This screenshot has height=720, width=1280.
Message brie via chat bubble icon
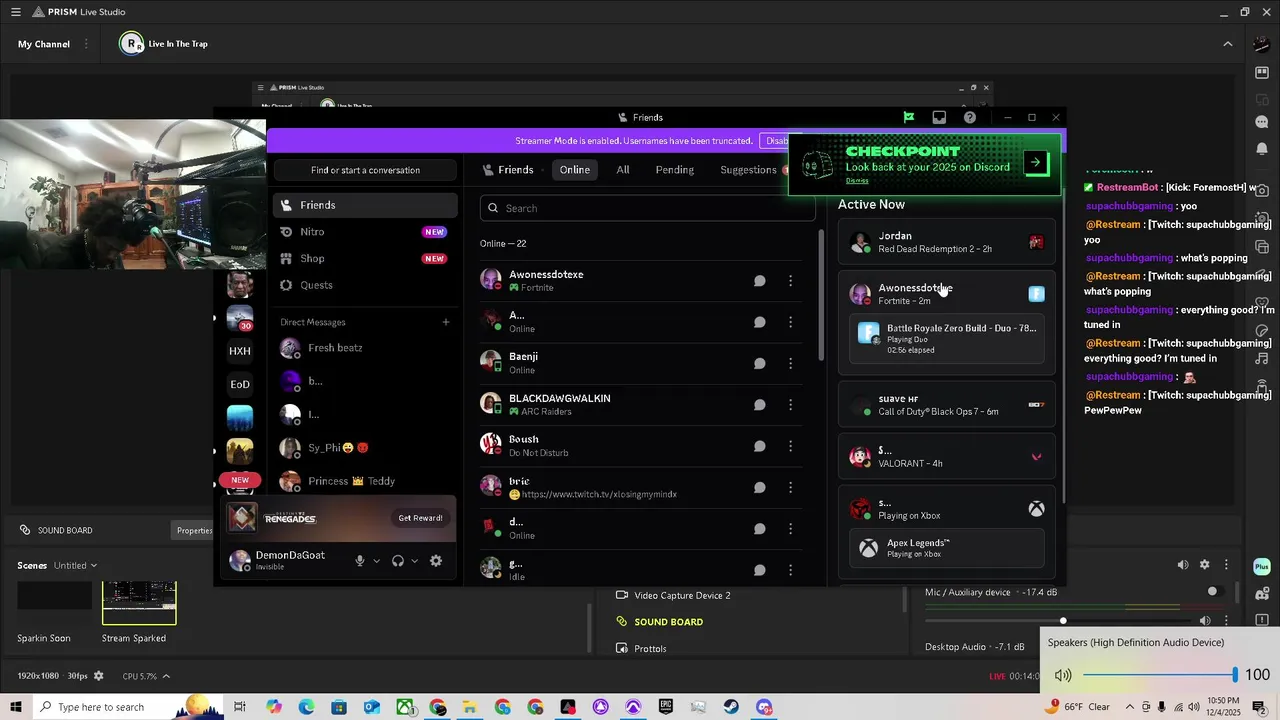tap(760, 487)
